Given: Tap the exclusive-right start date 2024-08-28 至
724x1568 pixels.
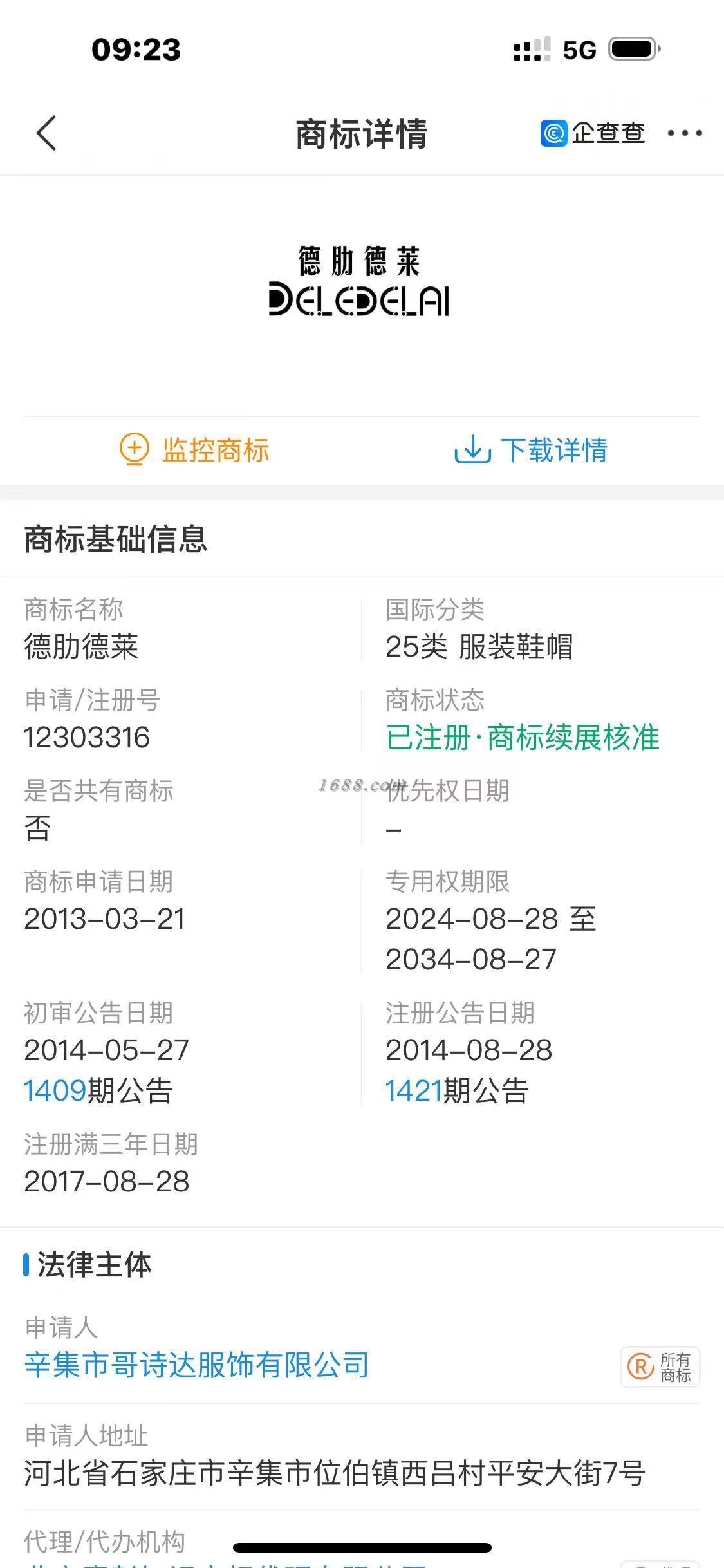Looking at the screenshot, I should [x=491, y=919].
